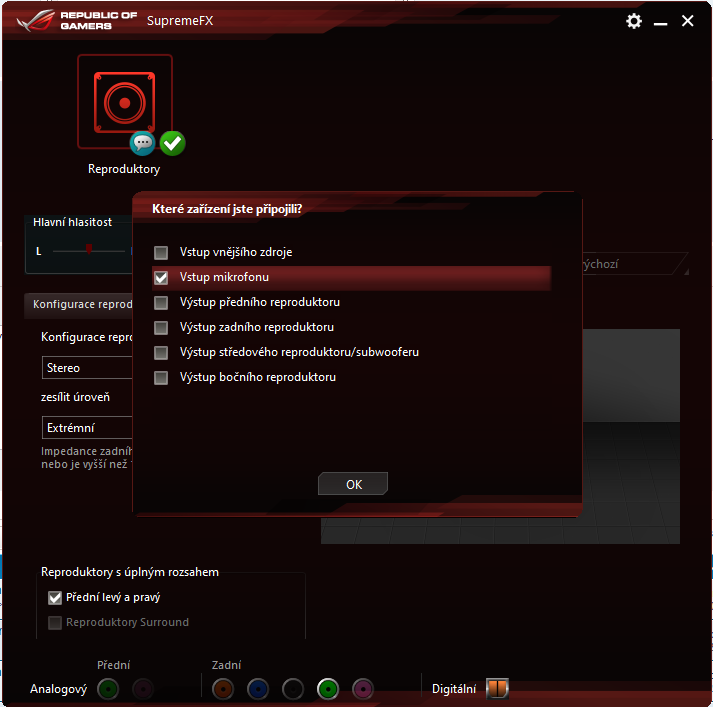This screenshot has height=707, width=713.
Task: Click the Zadní jack group label
Action: click(x=226, y=665)
